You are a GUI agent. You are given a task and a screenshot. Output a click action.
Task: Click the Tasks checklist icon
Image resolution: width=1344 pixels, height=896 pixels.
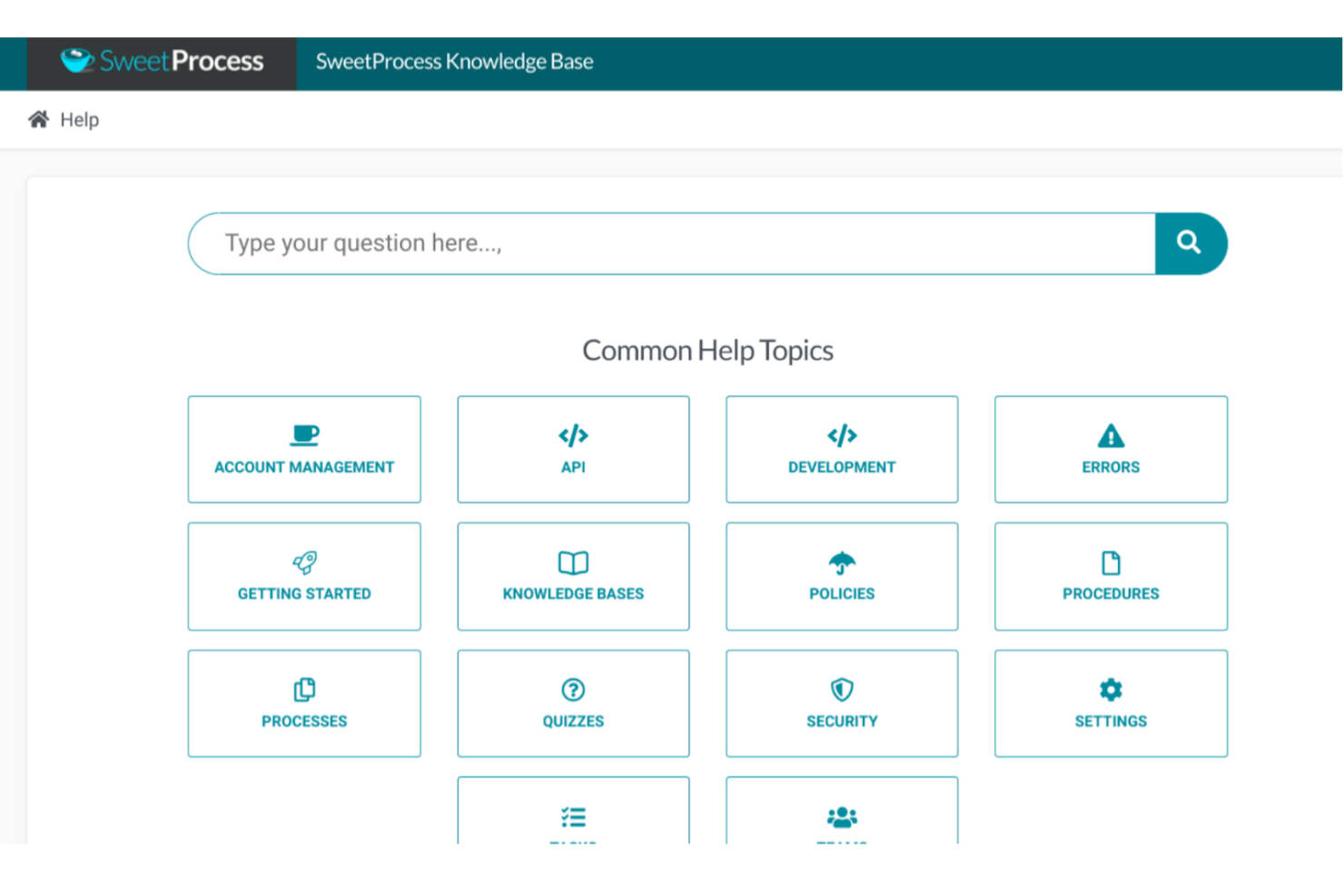573,815
